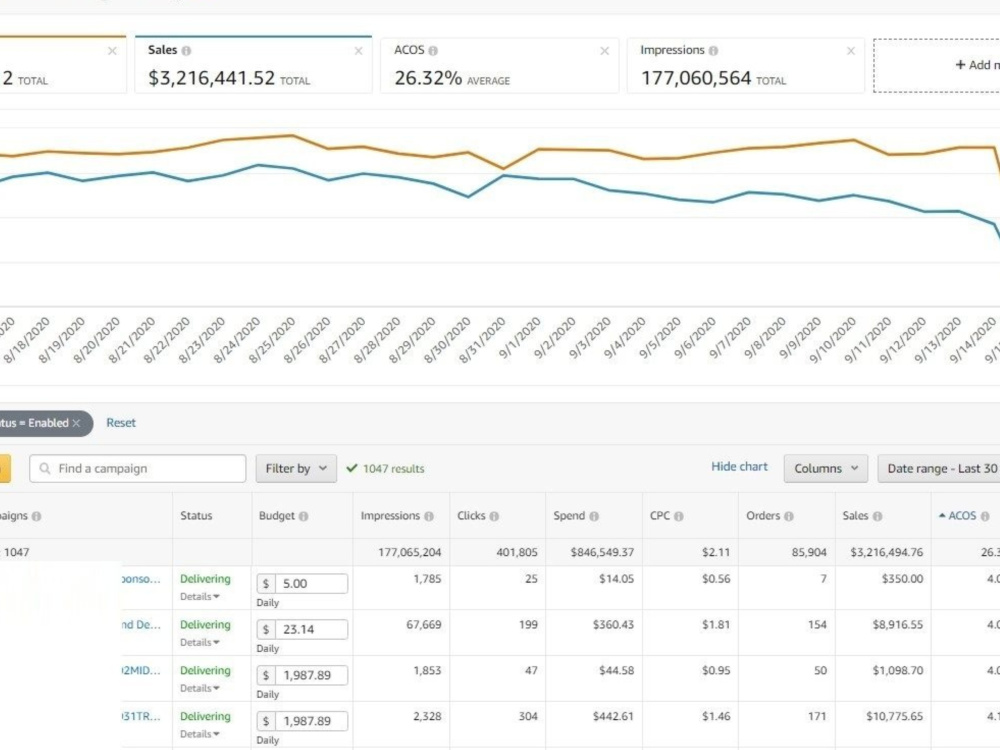1000x750 pixels.
Task: Add a new metric card
Action: pyautogui.click(x=937, y=65)
